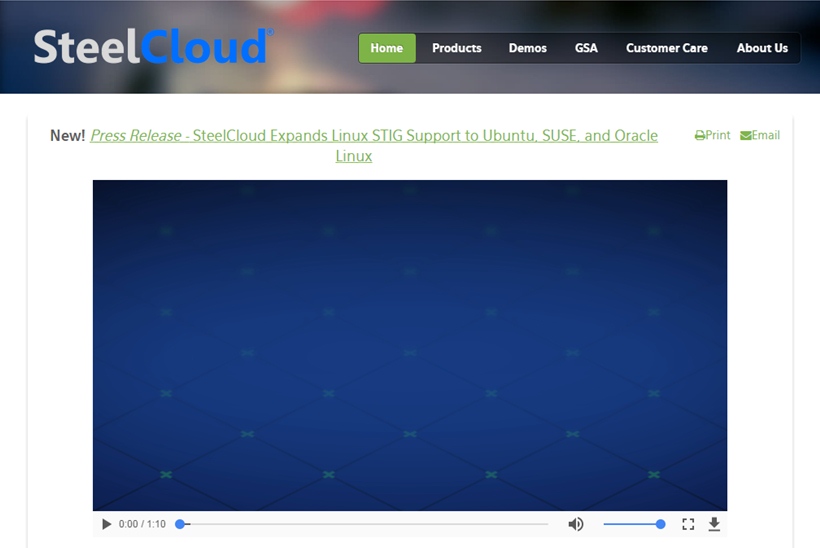Mute the video with the speaker icon
This screenshot has height=548, width=820.
tap(576, 524)
